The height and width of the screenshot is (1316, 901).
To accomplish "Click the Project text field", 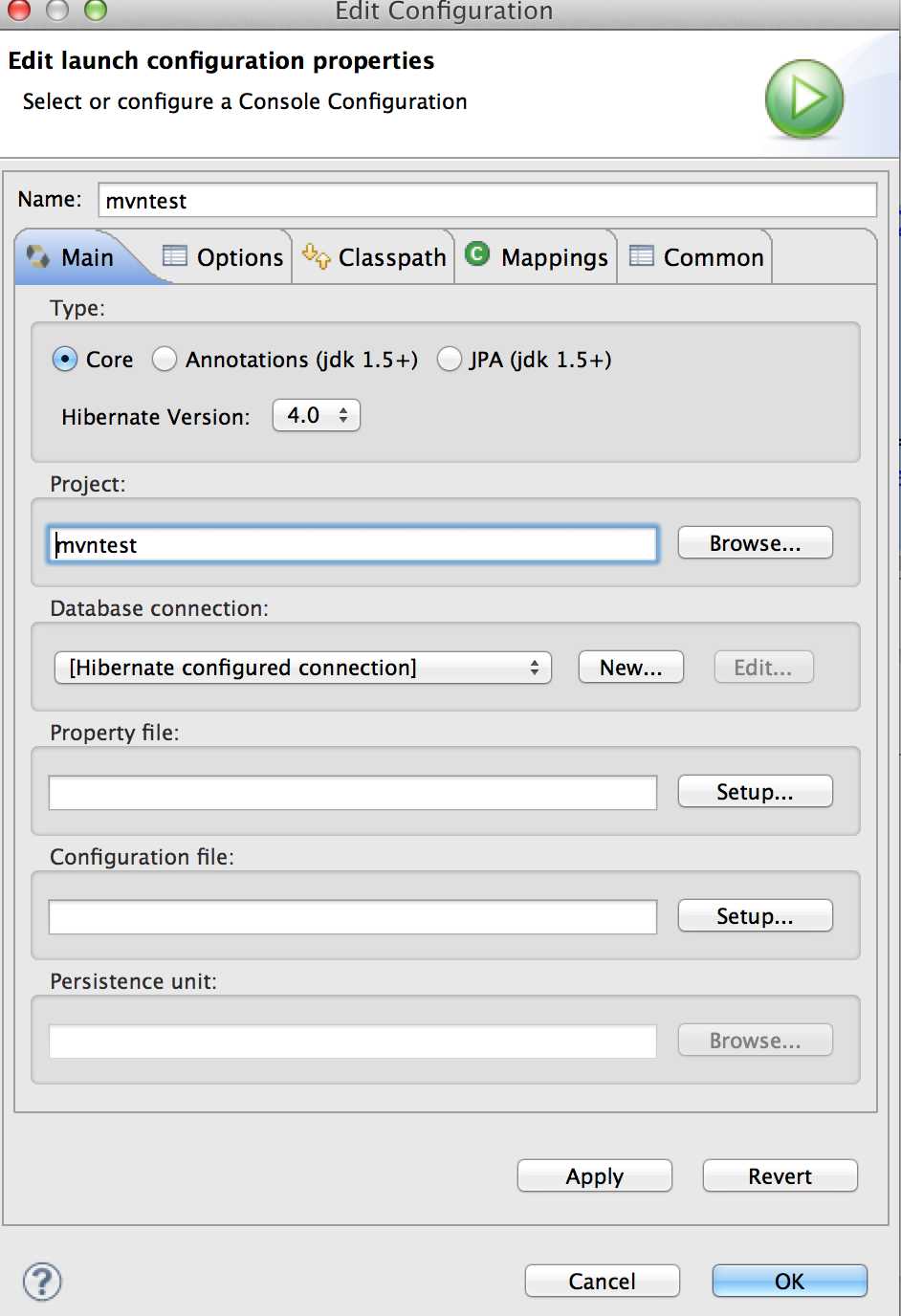I will click(x=353, y=544).
